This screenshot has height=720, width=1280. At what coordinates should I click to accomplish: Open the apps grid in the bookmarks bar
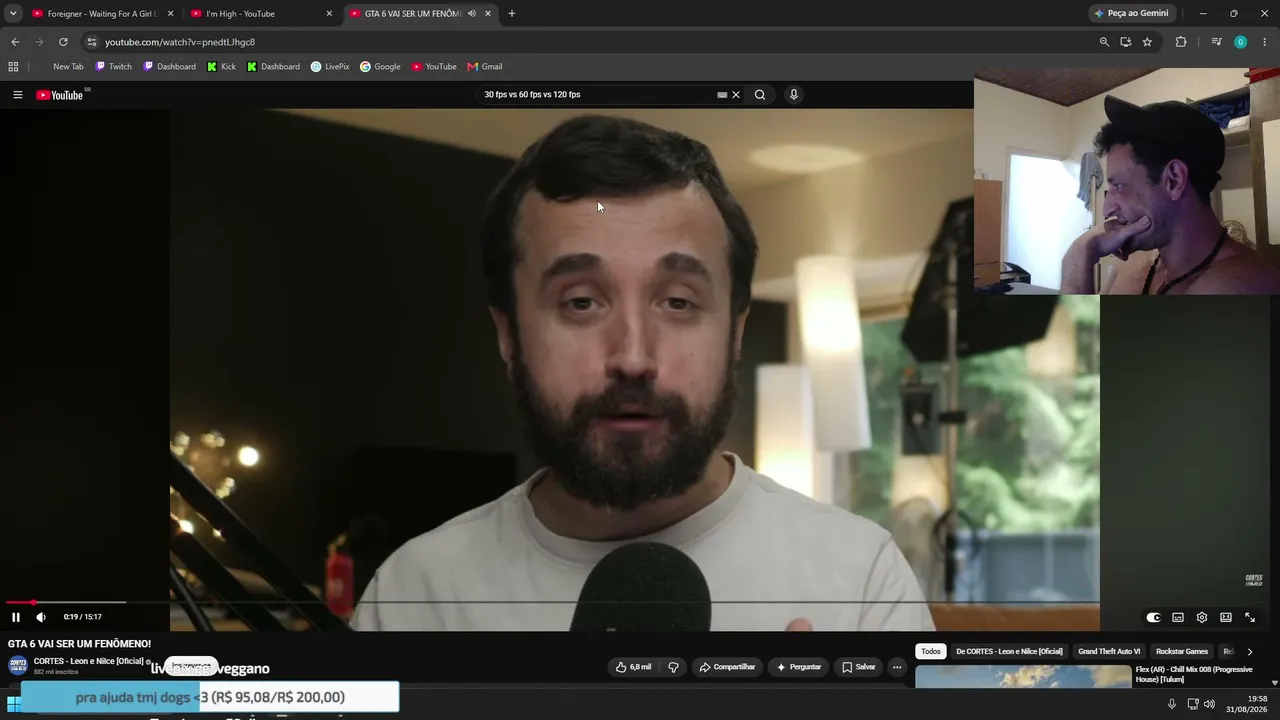coord(13,67)
